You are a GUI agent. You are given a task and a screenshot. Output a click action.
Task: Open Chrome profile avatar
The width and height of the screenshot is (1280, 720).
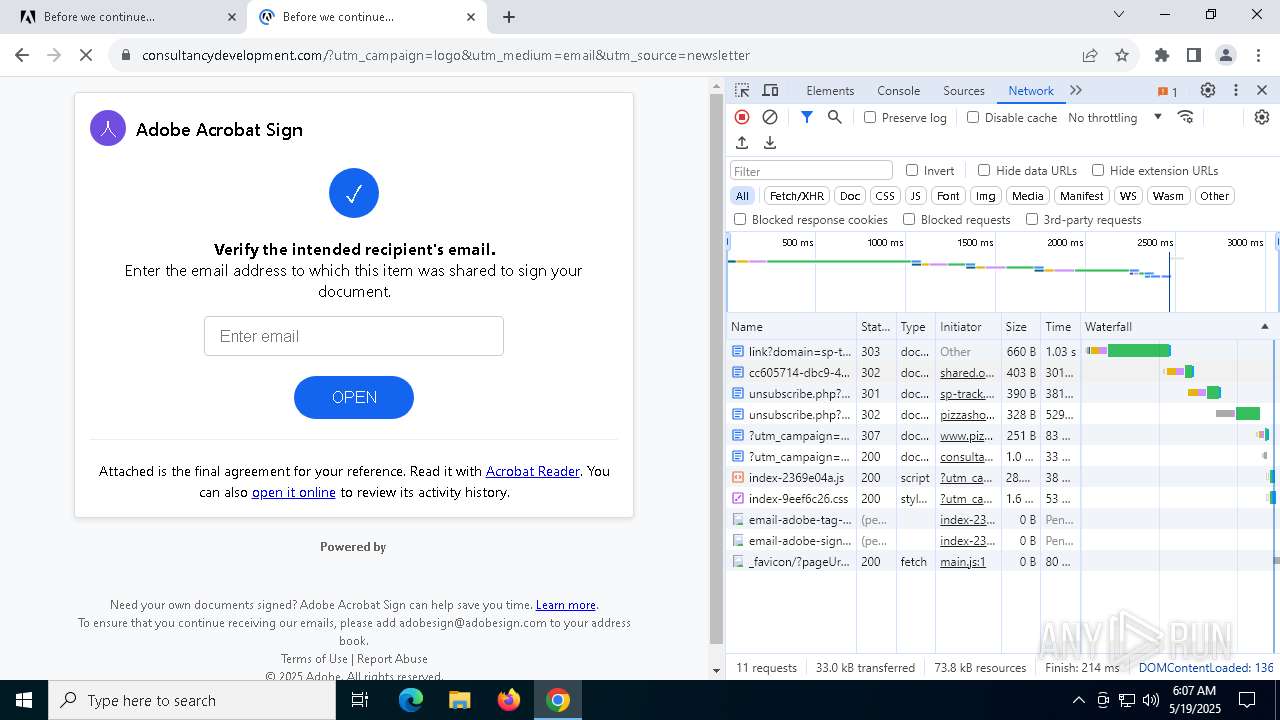tap(1226, 55)
